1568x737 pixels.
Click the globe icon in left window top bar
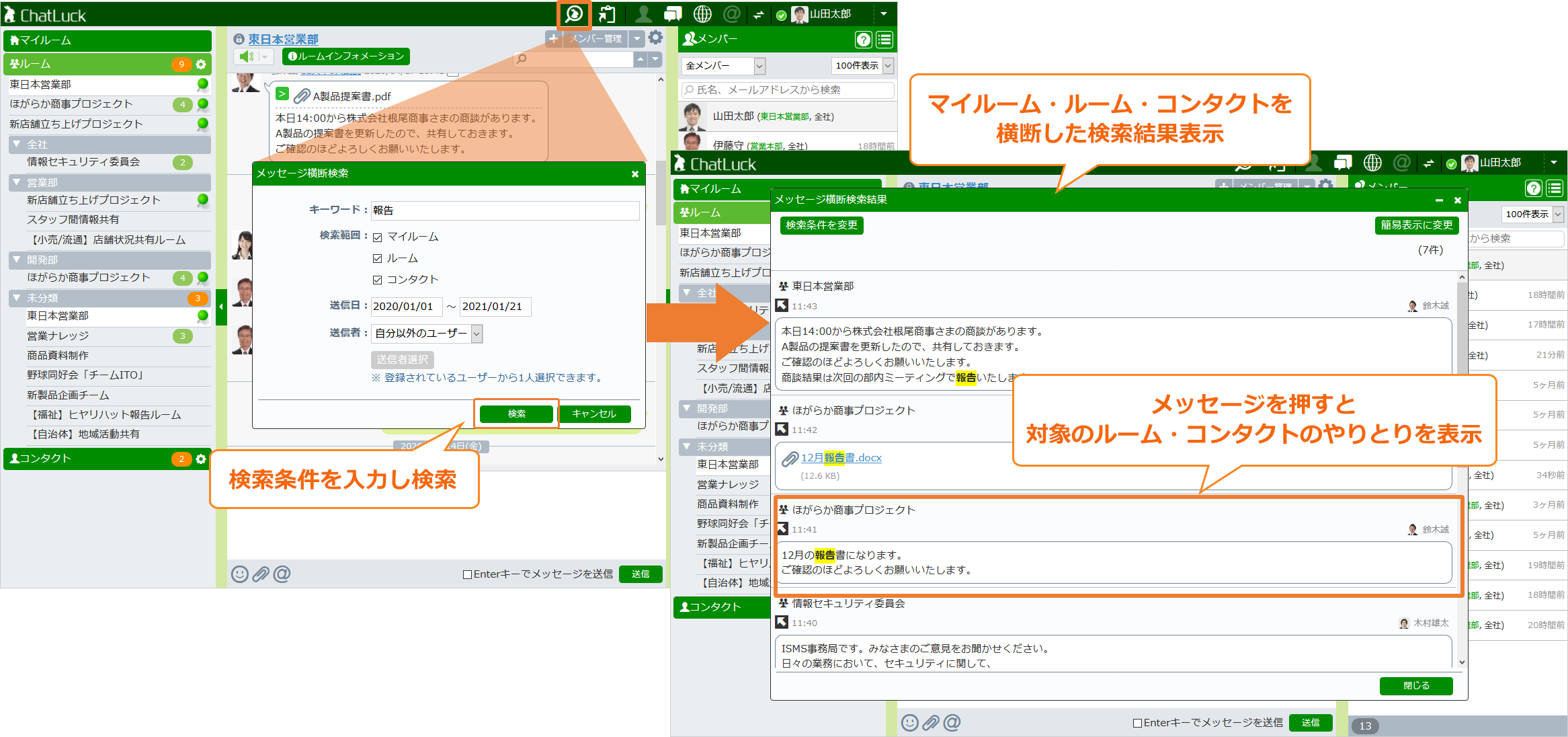702,14
